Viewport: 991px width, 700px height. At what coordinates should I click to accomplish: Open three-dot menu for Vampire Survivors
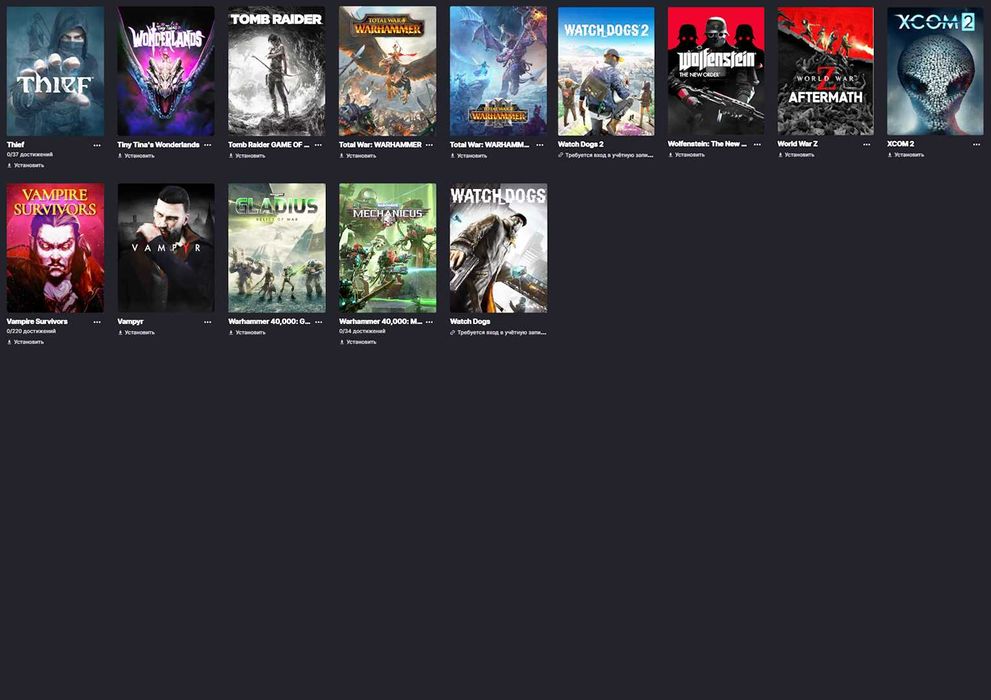(x=97, y=322)
